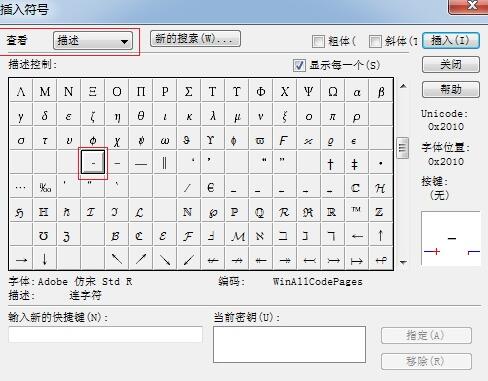Select the capital Pi Π symbol

pyautogui.click(x=141, y=91)
